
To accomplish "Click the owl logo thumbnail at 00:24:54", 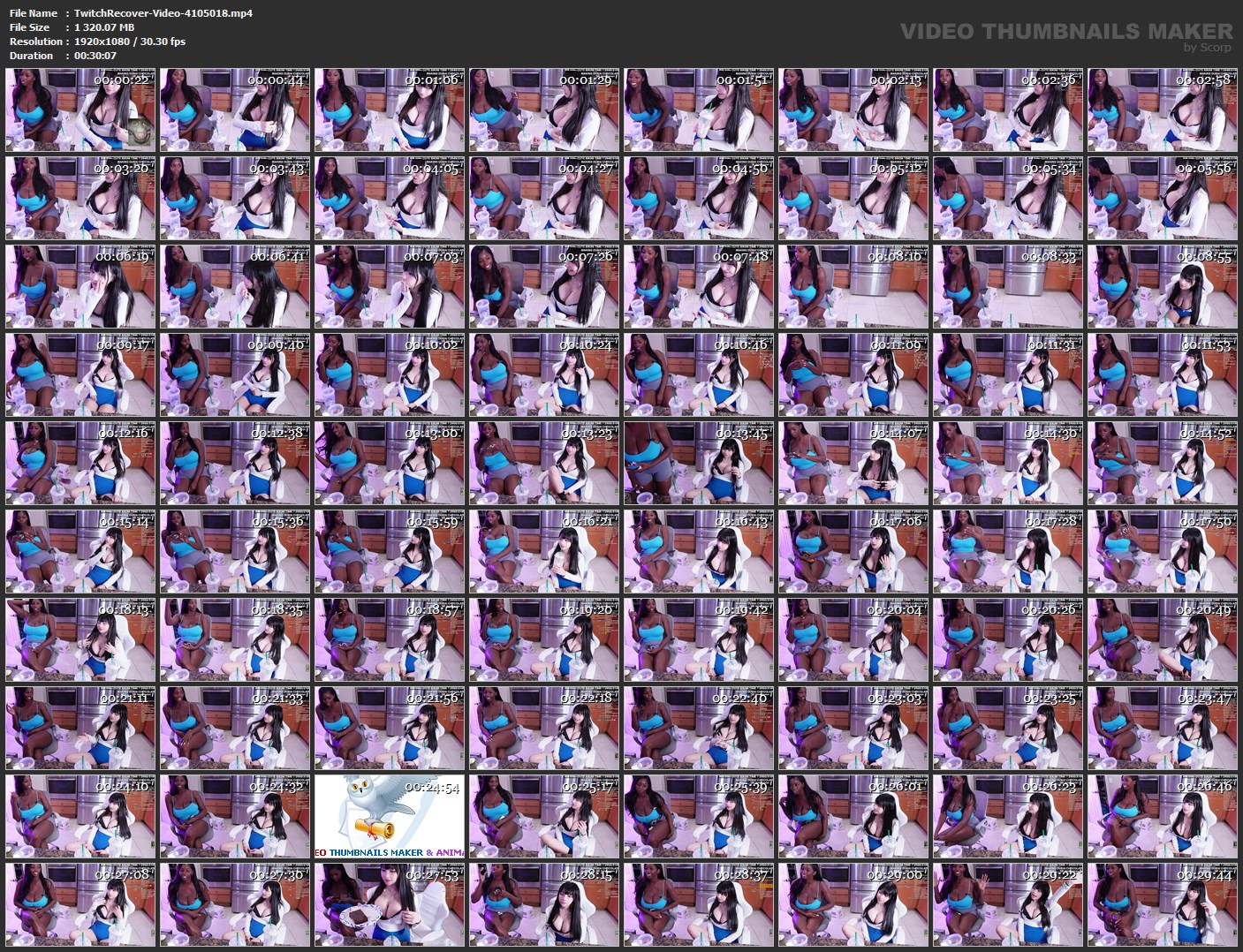I will (x=390, y=816).
